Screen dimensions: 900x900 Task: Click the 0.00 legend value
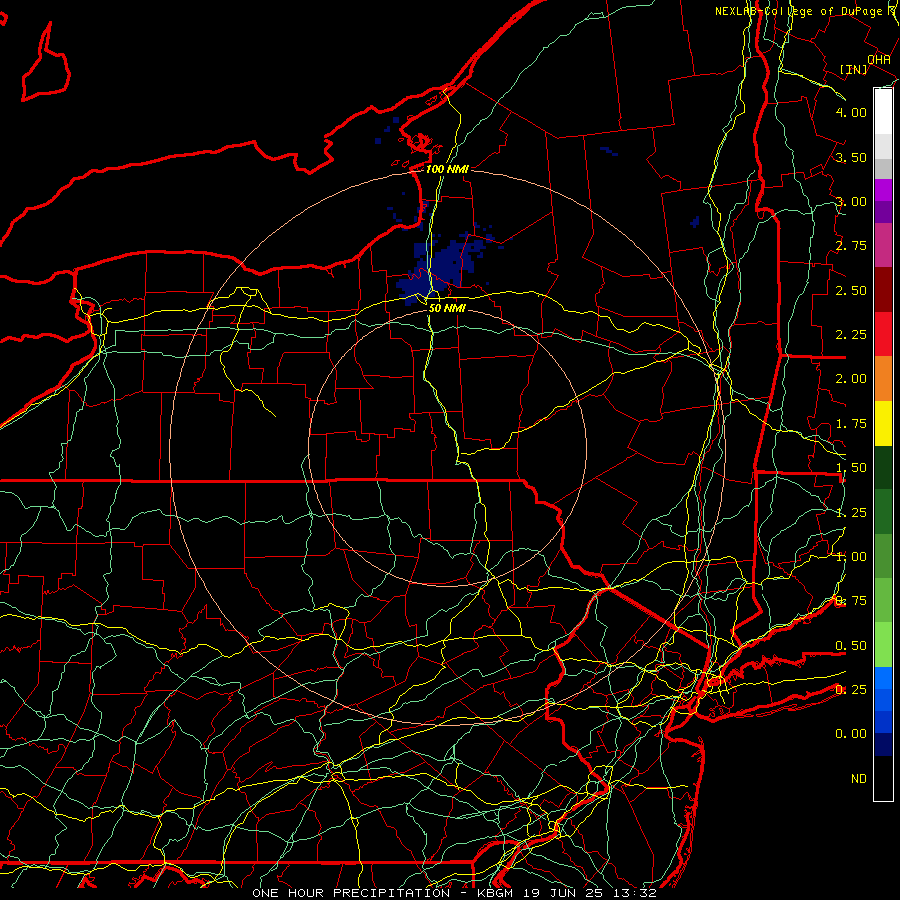851,734
